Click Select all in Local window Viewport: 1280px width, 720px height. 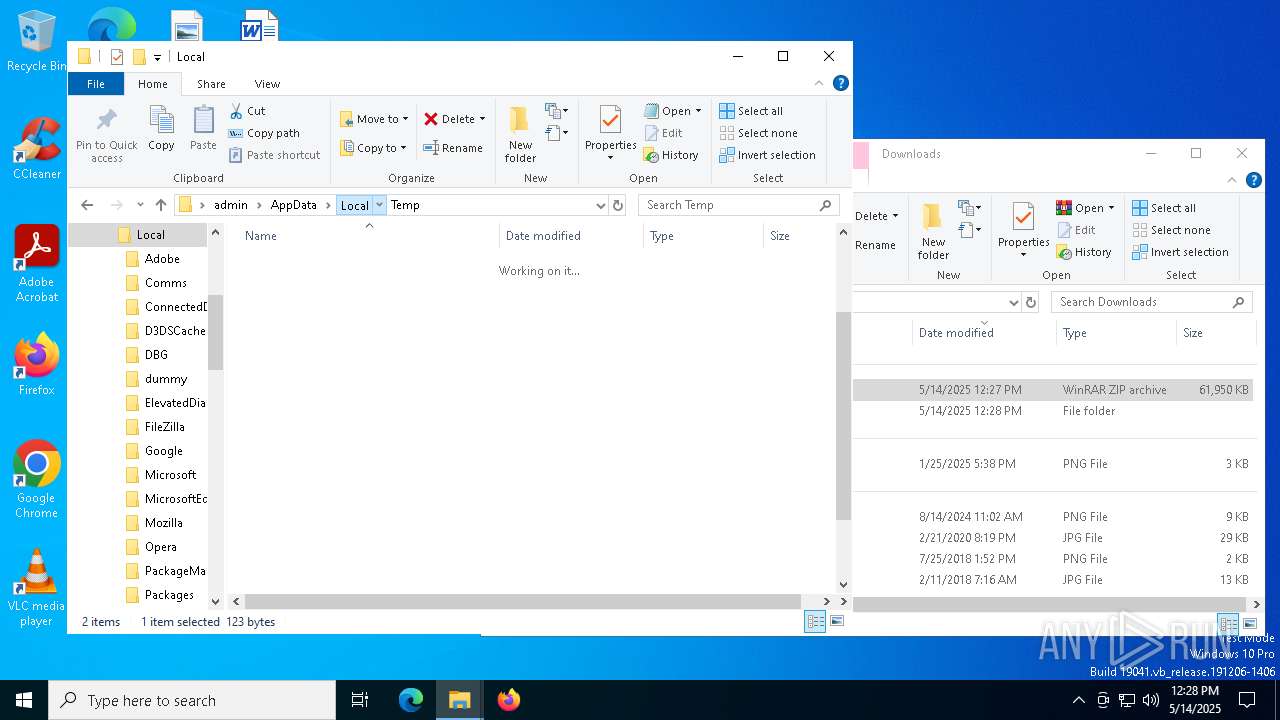pyautogui.click(x=751, y=111)
